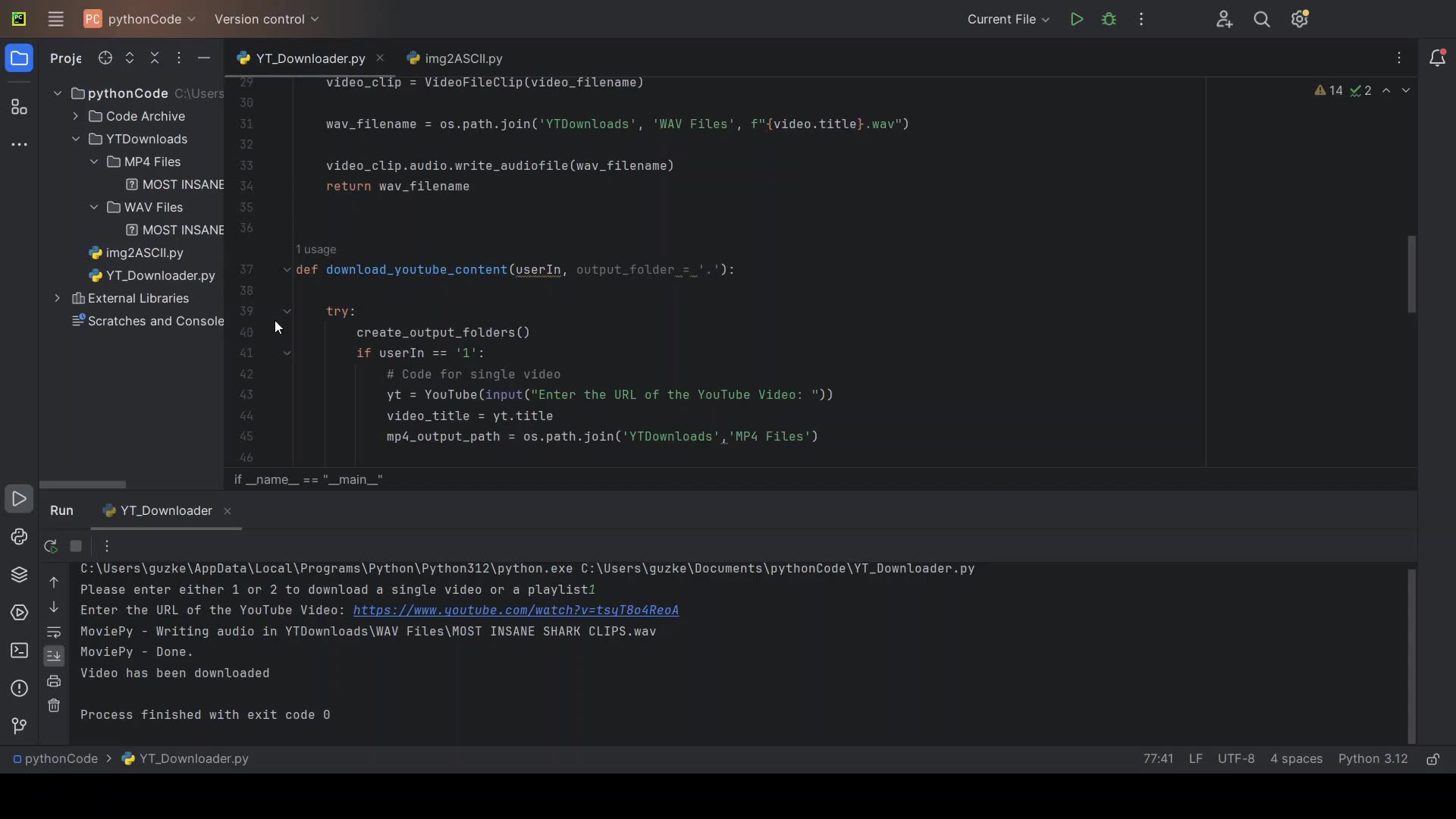The height and width of the screenshot is (819, 1456).
Task: Toggle read-only lock icon in status bar
Action: click(1434, 760)
